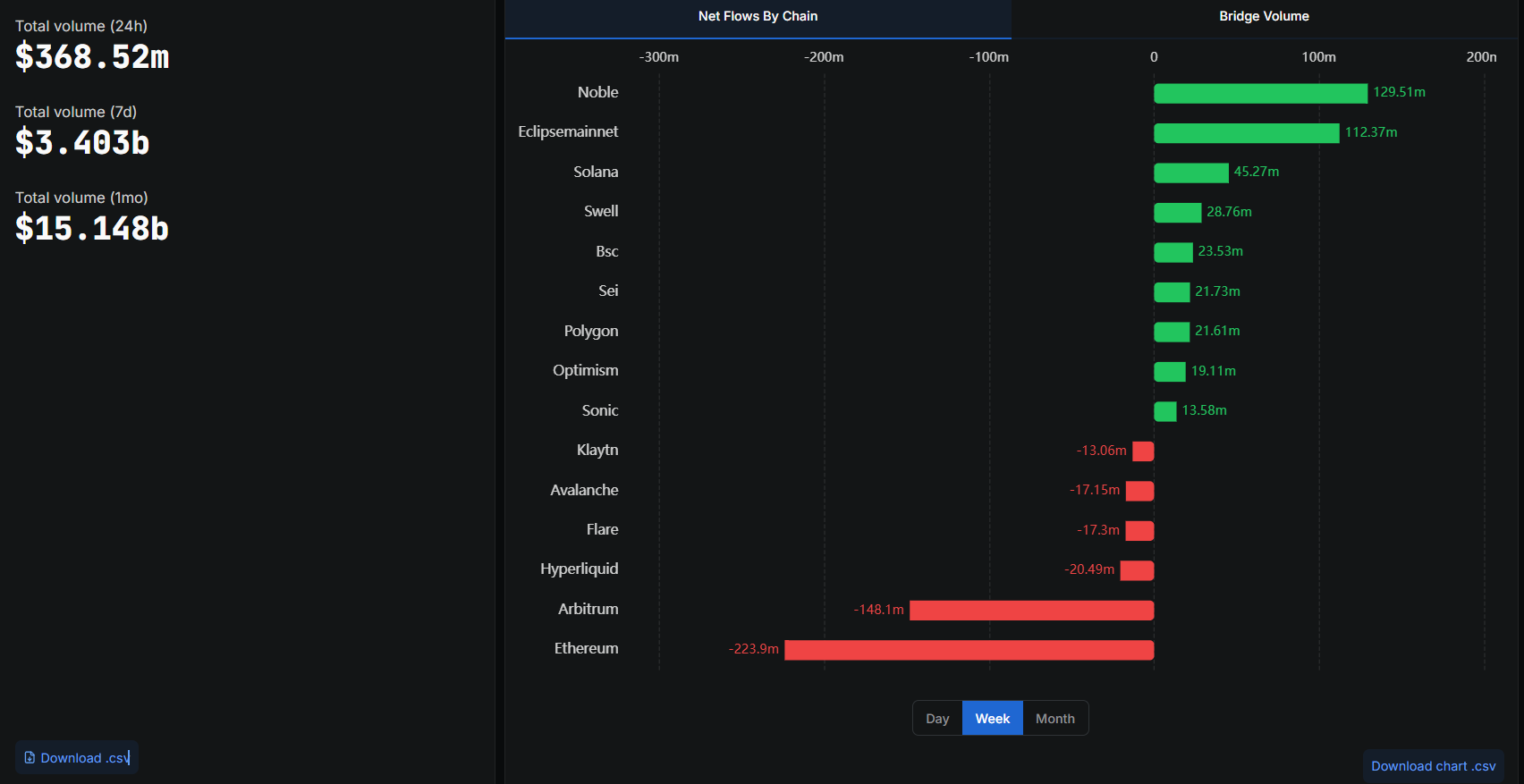Select the Net Flows By Chain tab

tap(758, 16)
